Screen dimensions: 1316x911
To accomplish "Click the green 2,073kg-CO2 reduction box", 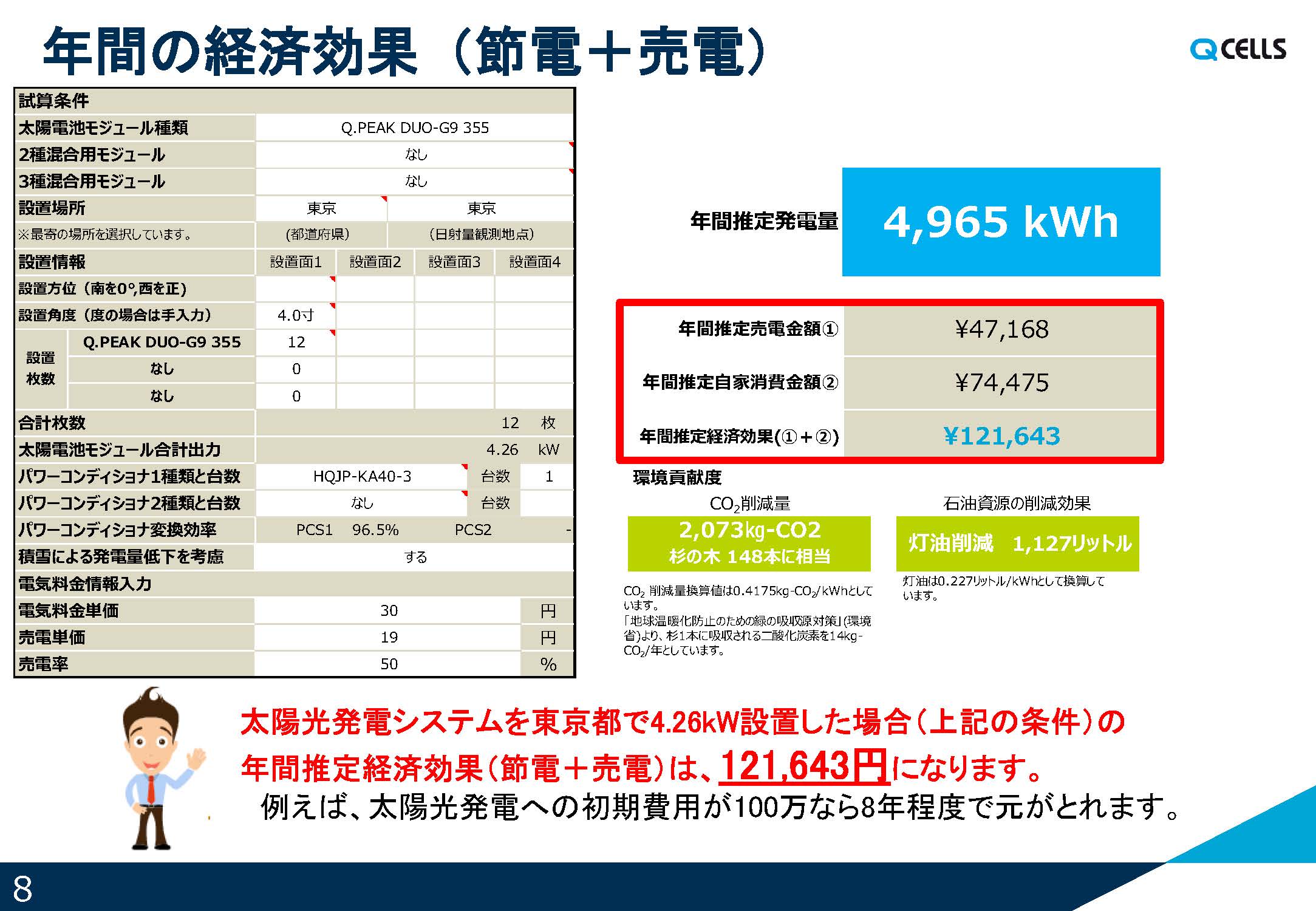I will pos(749,544).
